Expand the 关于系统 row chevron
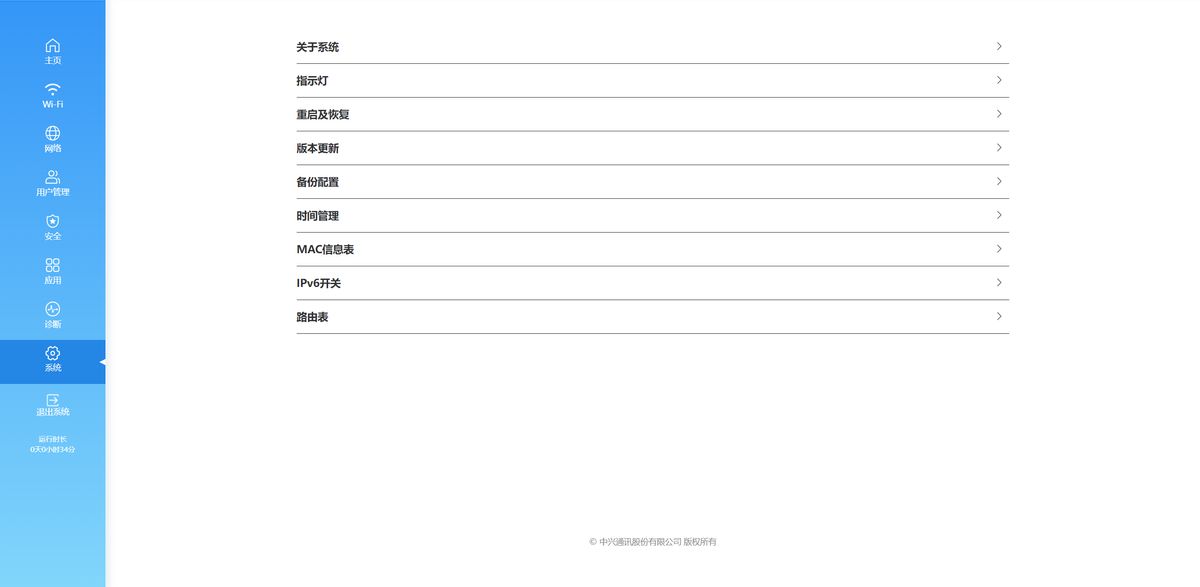 [999, 47]
